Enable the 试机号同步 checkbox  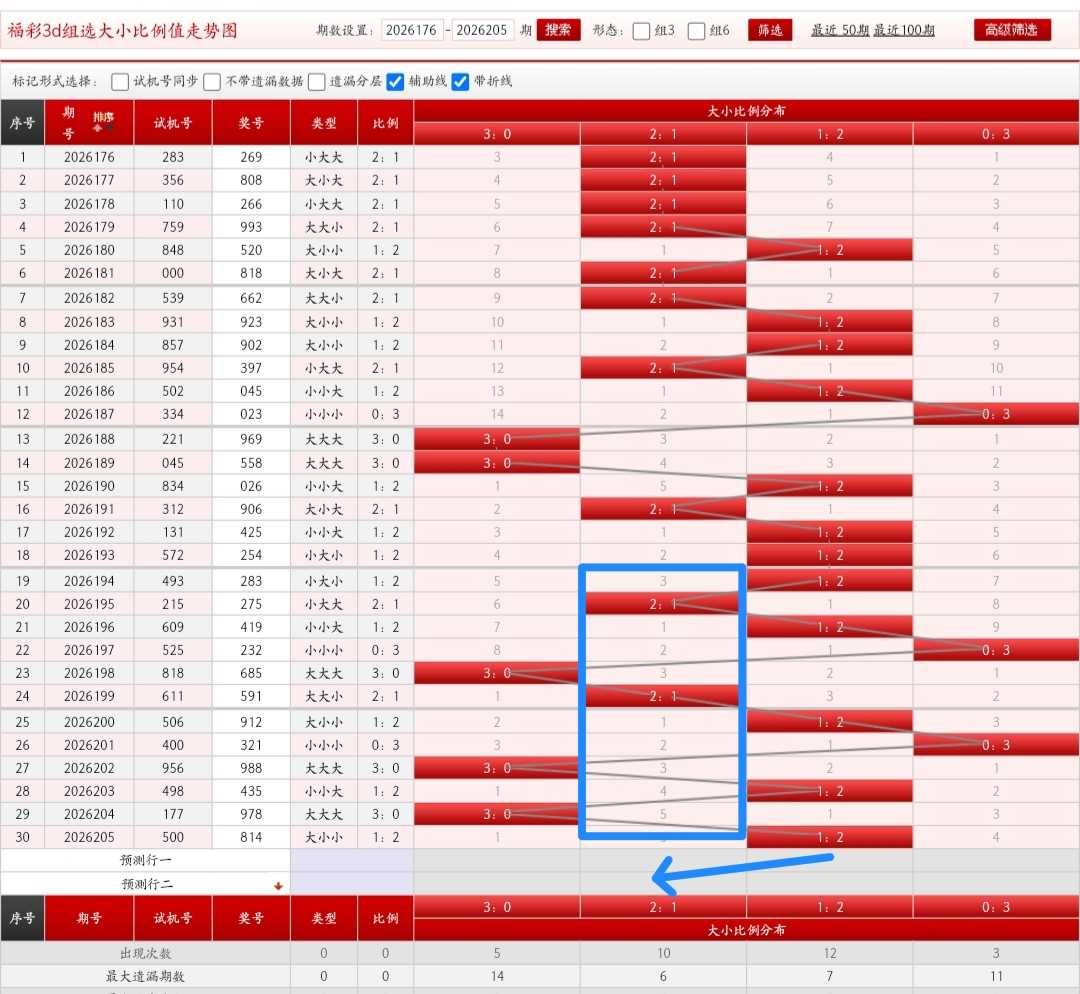click(120, 82)
